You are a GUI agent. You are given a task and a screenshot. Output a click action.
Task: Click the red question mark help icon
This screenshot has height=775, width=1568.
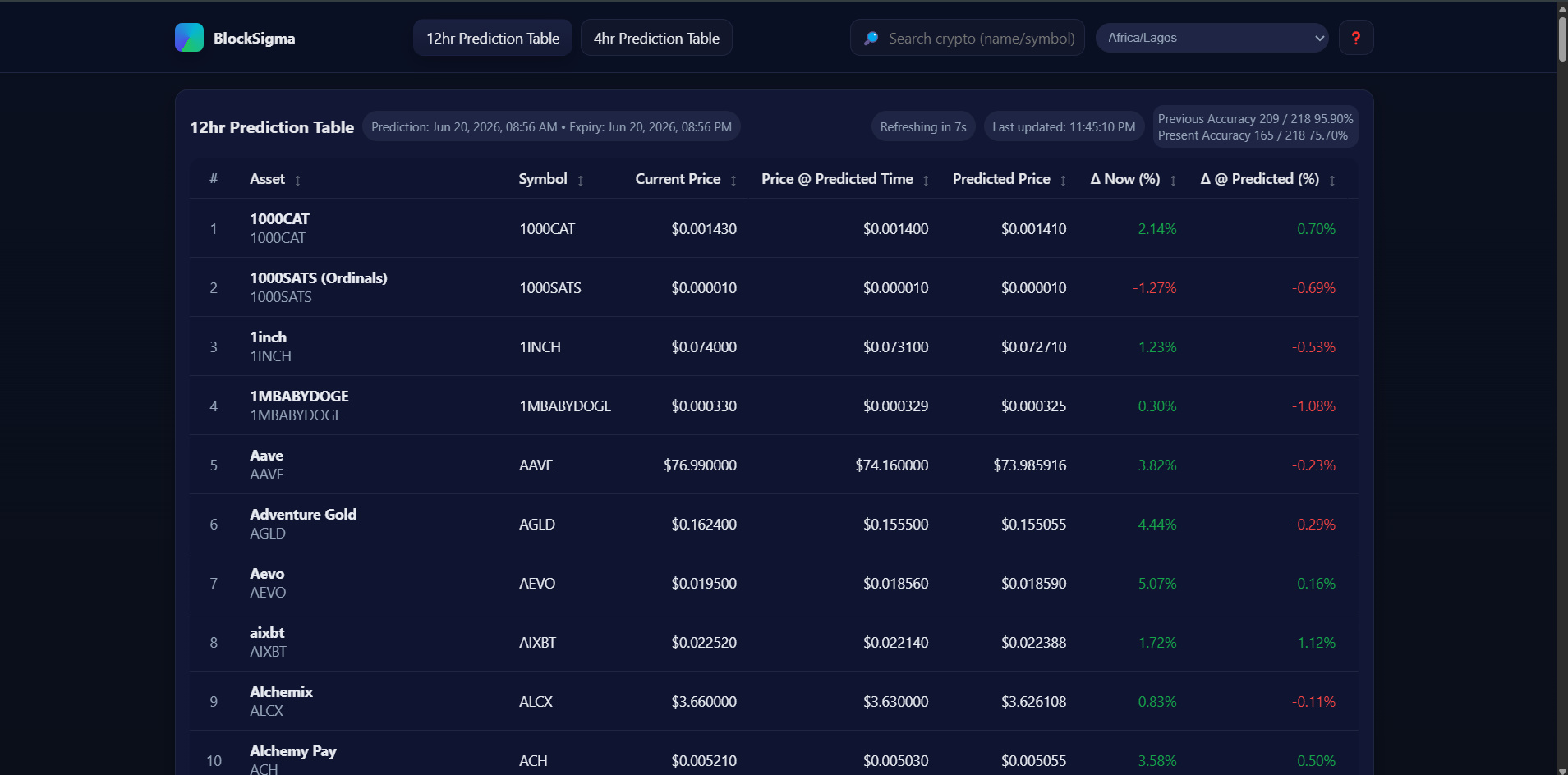pyautogui.click(x=1356, y=38)
